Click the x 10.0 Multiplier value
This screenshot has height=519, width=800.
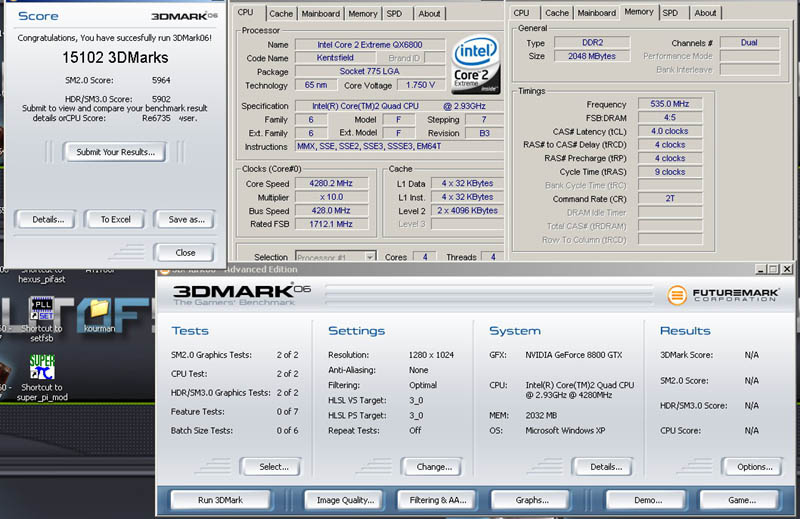click(x=331, y=197)
